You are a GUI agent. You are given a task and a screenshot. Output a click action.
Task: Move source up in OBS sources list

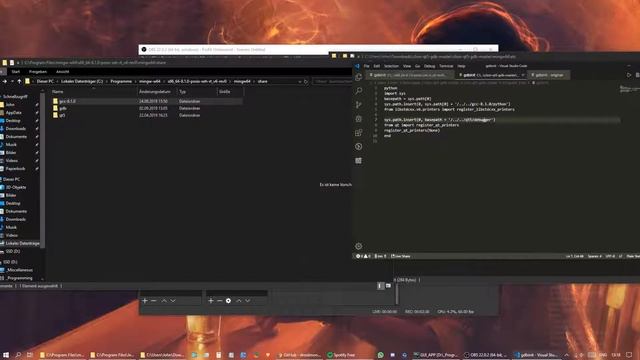(239, 301)
